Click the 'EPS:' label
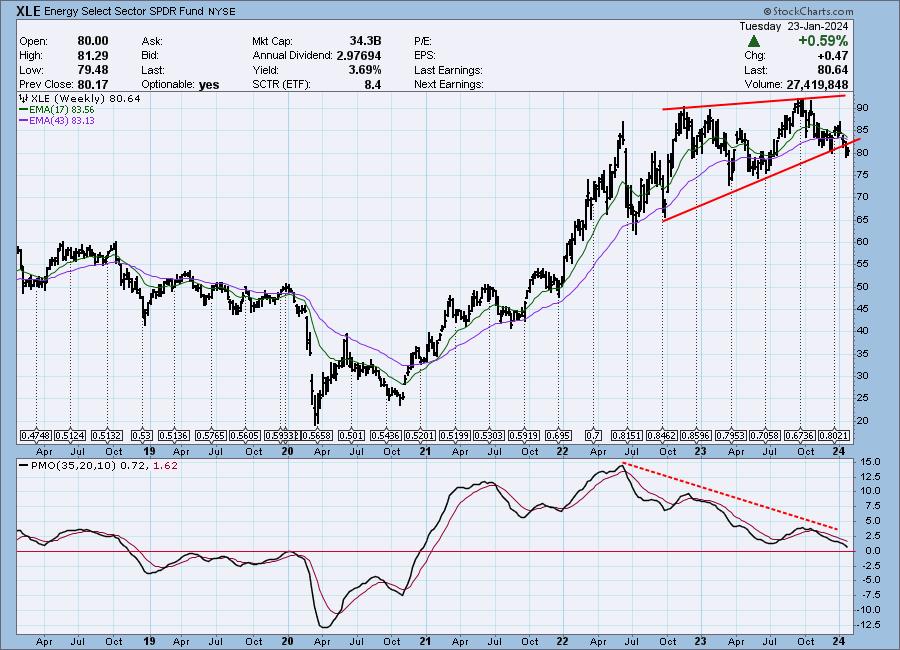The height and width of the screenshot is (650, 900). 425,56
